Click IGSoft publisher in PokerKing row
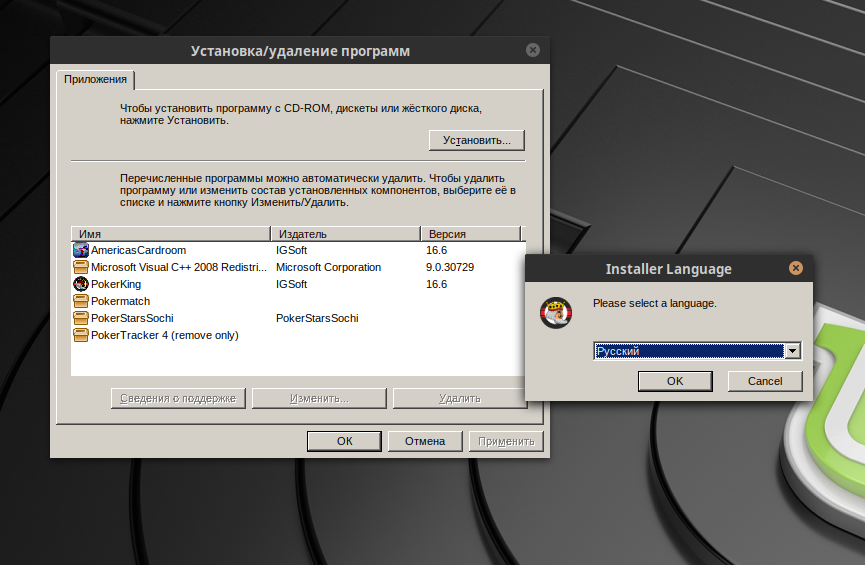This screenshot has width=865, height=565. point(291,284)
